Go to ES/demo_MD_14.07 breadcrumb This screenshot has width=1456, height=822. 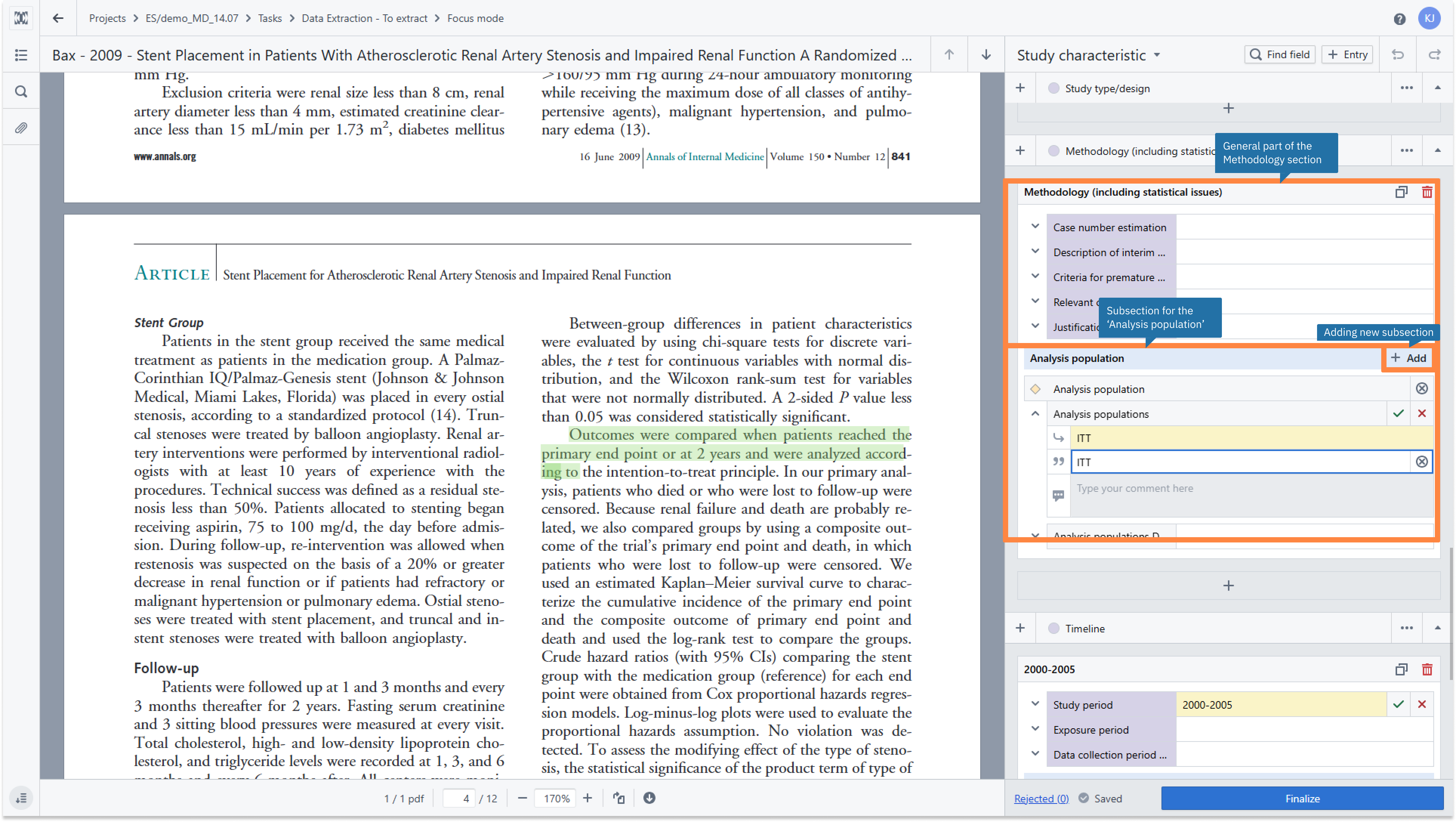pyautogui.click(x=191, y=18)
